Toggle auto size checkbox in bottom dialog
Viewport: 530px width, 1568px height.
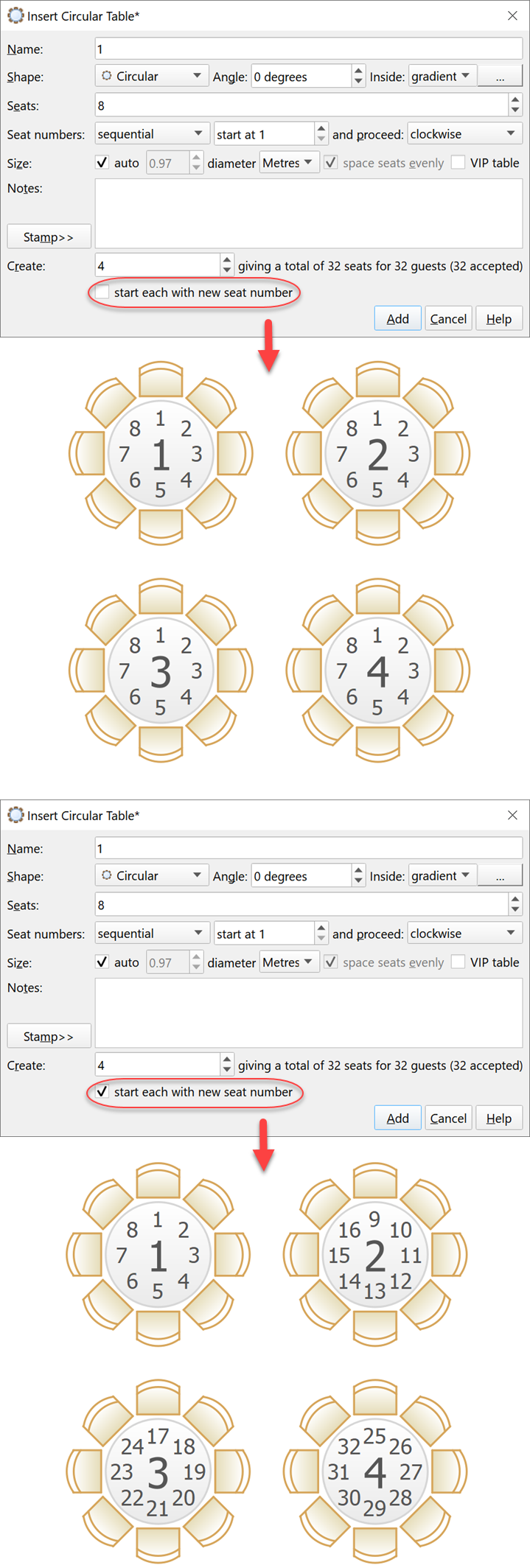[x=102, y=962]
